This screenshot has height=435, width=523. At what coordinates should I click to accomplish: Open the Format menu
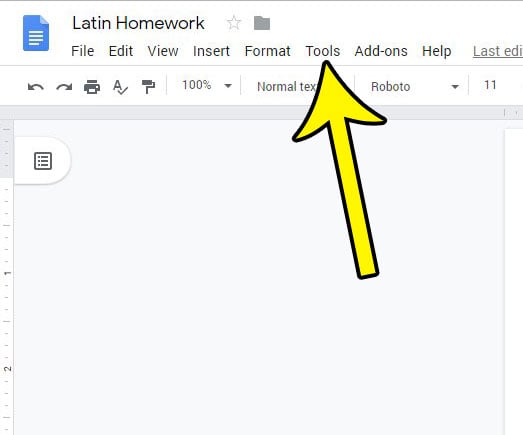point(268,51)
